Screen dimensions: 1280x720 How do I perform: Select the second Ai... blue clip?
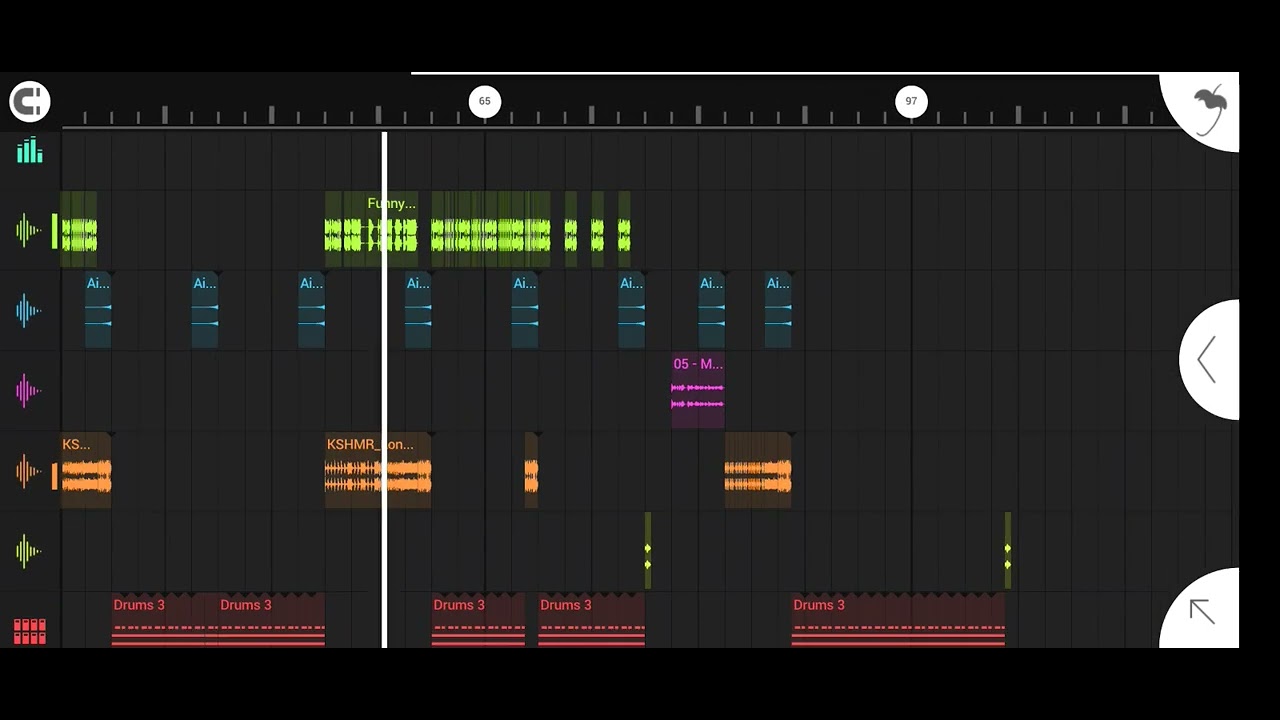point(205,310)
